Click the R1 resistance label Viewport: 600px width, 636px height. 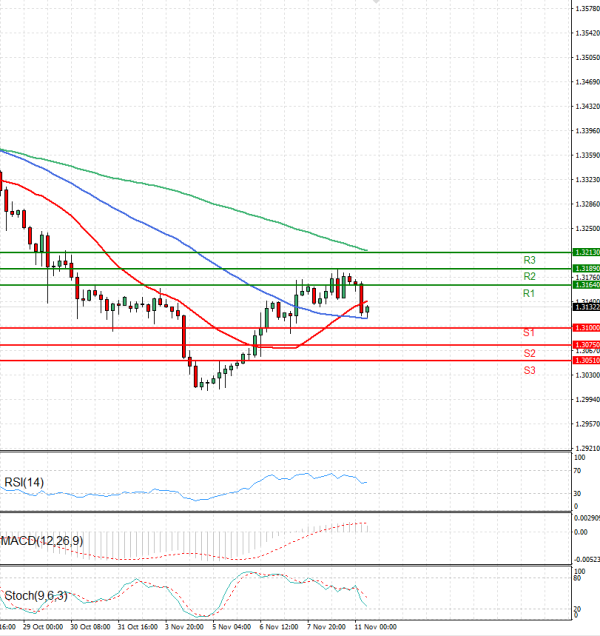pos(530,293)
